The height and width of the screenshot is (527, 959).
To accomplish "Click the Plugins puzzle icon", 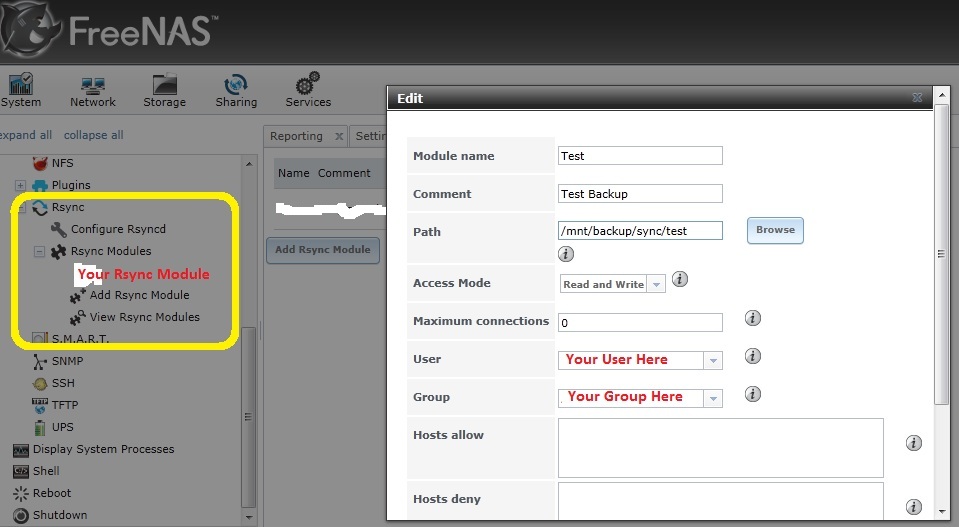I will point(40,185).
